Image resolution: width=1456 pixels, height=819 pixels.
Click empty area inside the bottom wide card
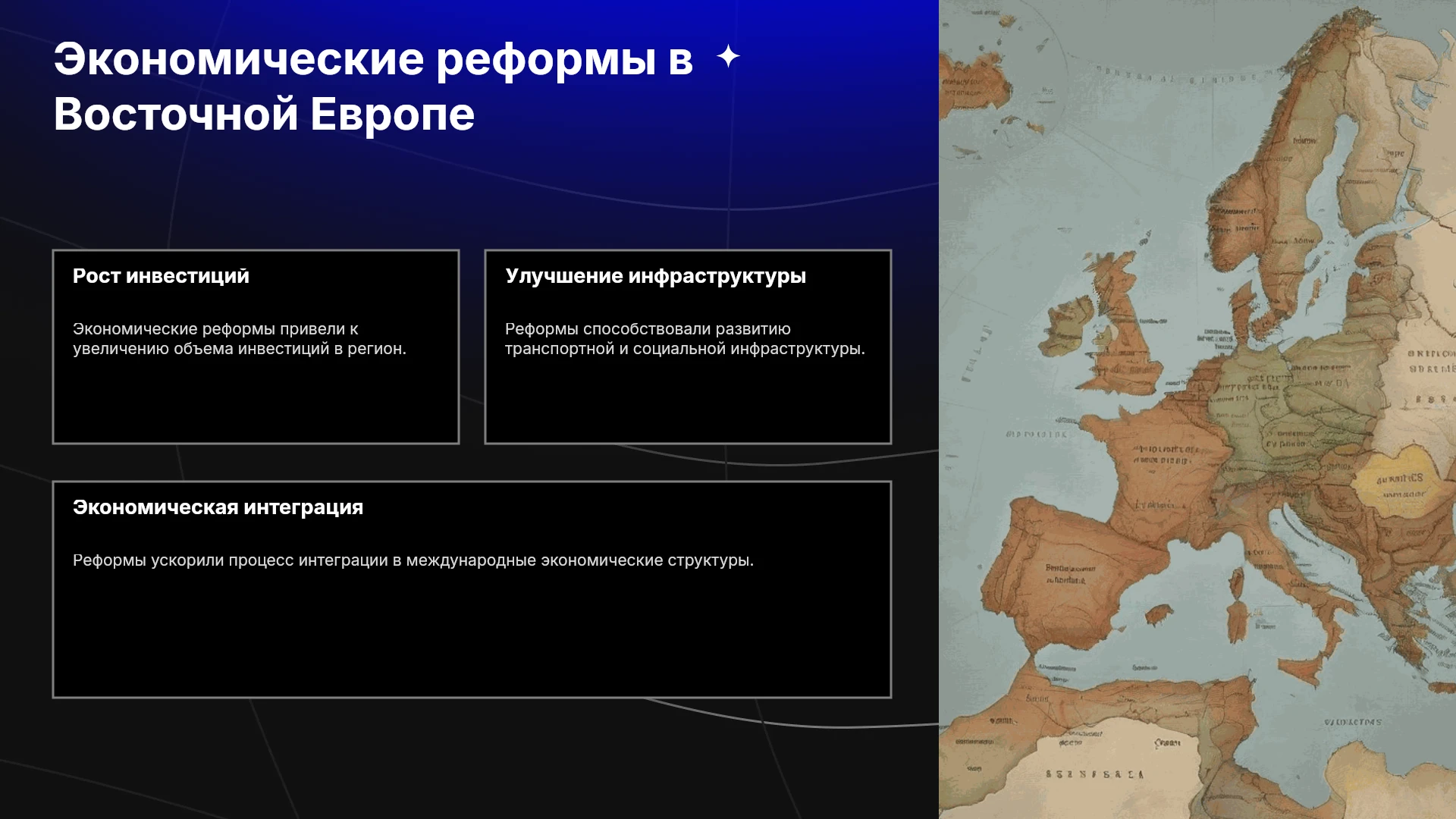coord(472,637)
